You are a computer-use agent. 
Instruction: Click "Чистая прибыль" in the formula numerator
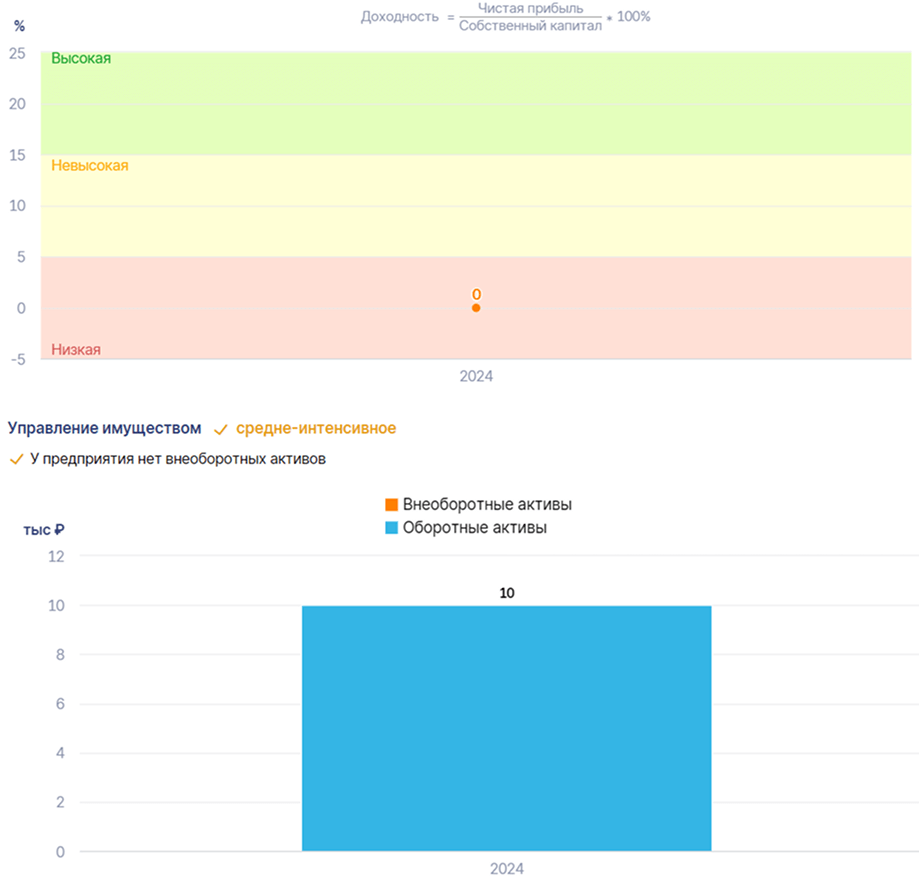pos(530,8)
